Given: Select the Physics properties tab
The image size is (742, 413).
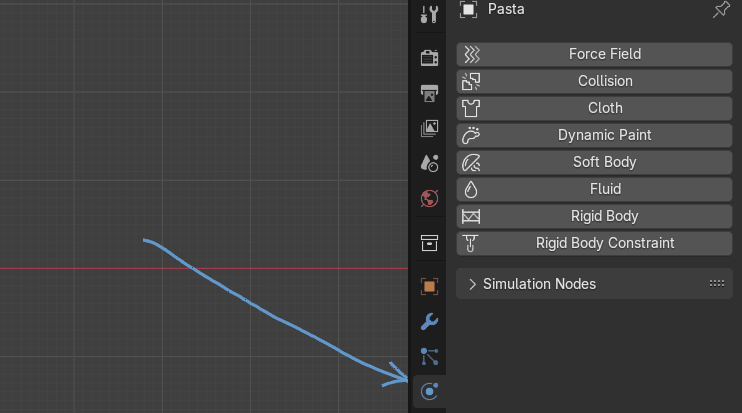Looking at the screenshot, I should click(x=429, y=391).
